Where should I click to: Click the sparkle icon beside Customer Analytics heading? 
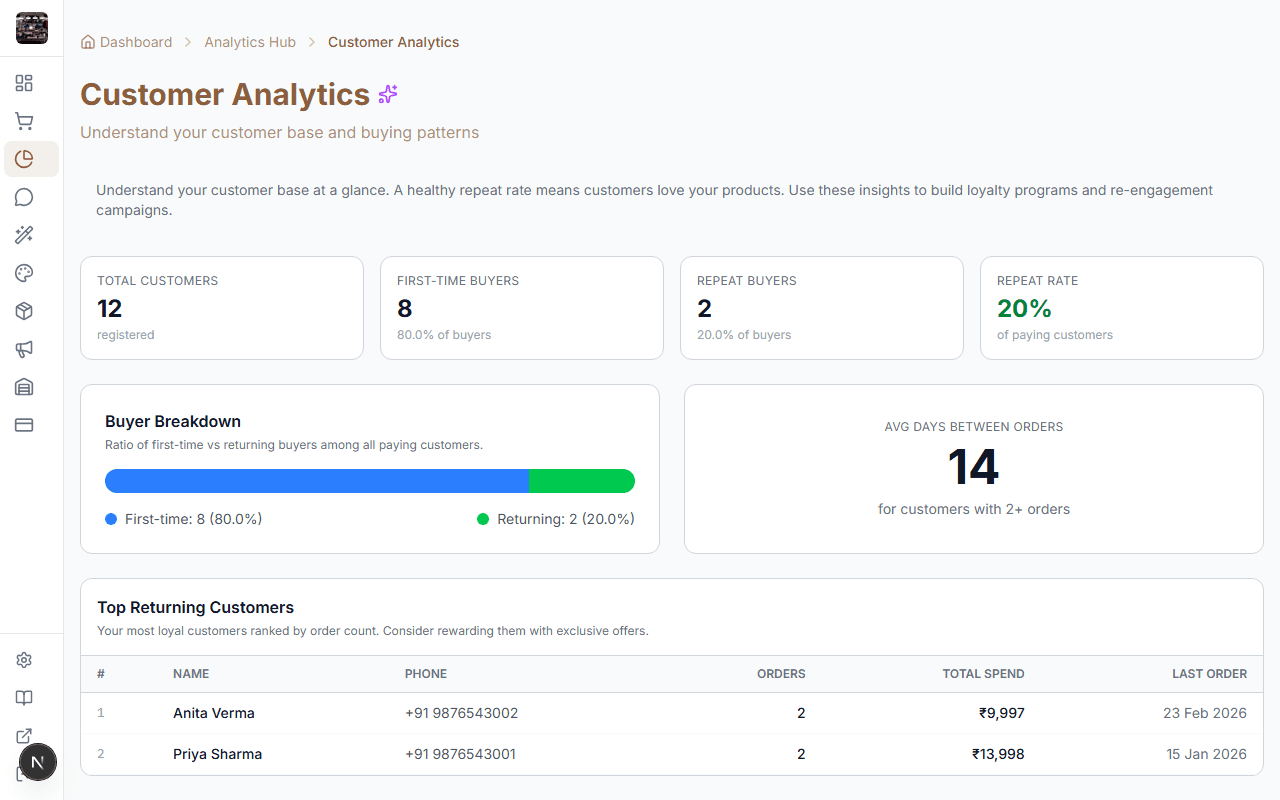[388, 94]
